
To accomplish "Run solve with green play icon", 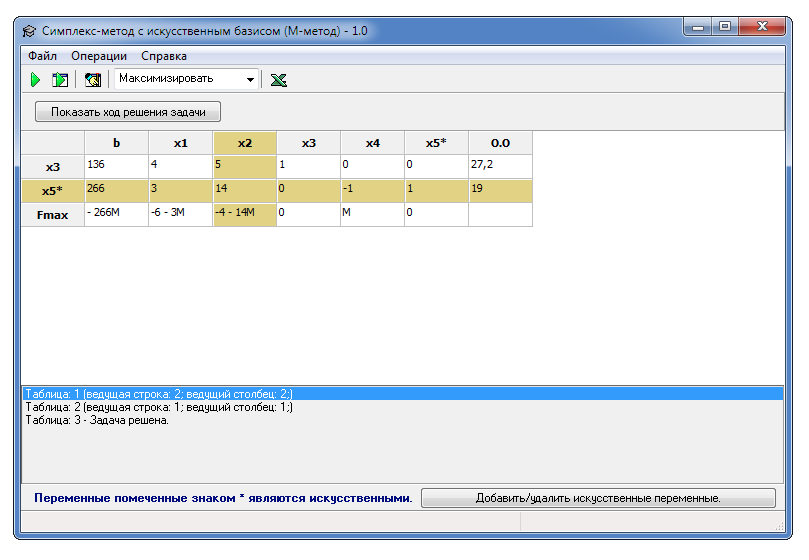I will tap(35, 79).
